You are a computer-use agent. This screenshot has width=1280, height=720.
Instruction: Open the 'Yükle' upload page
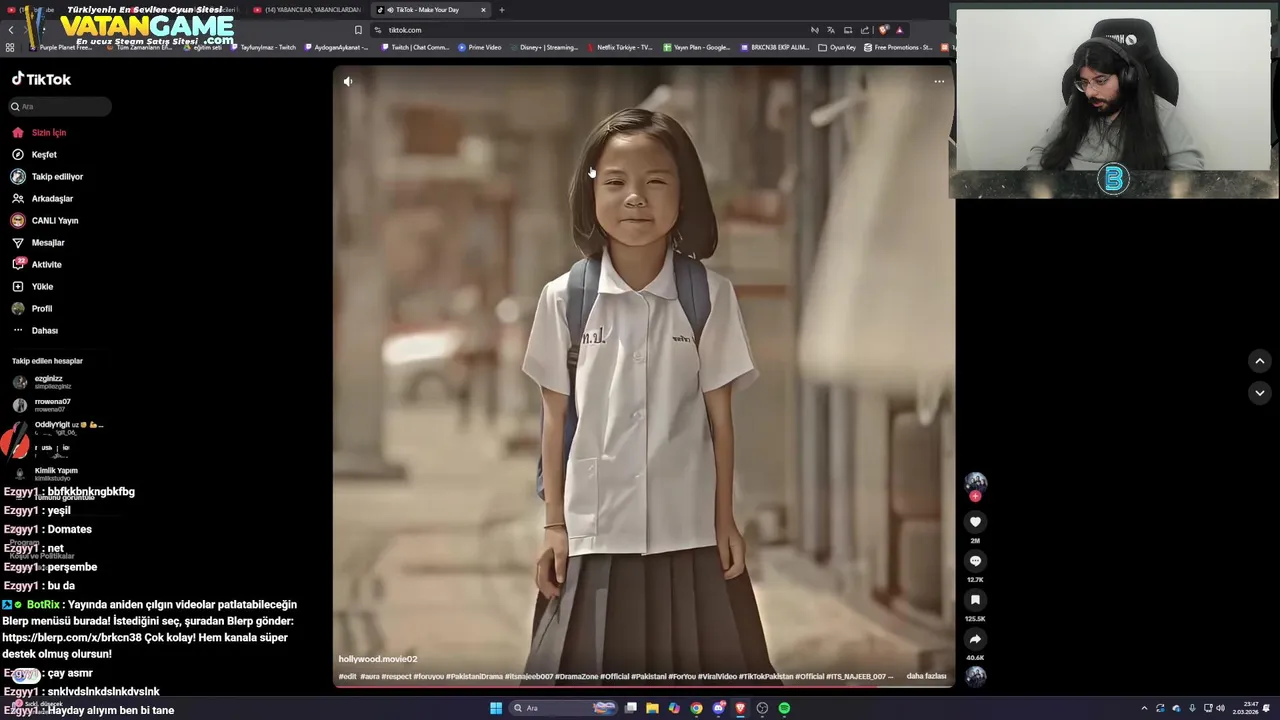pyautogui.click(x=32, y=286)
